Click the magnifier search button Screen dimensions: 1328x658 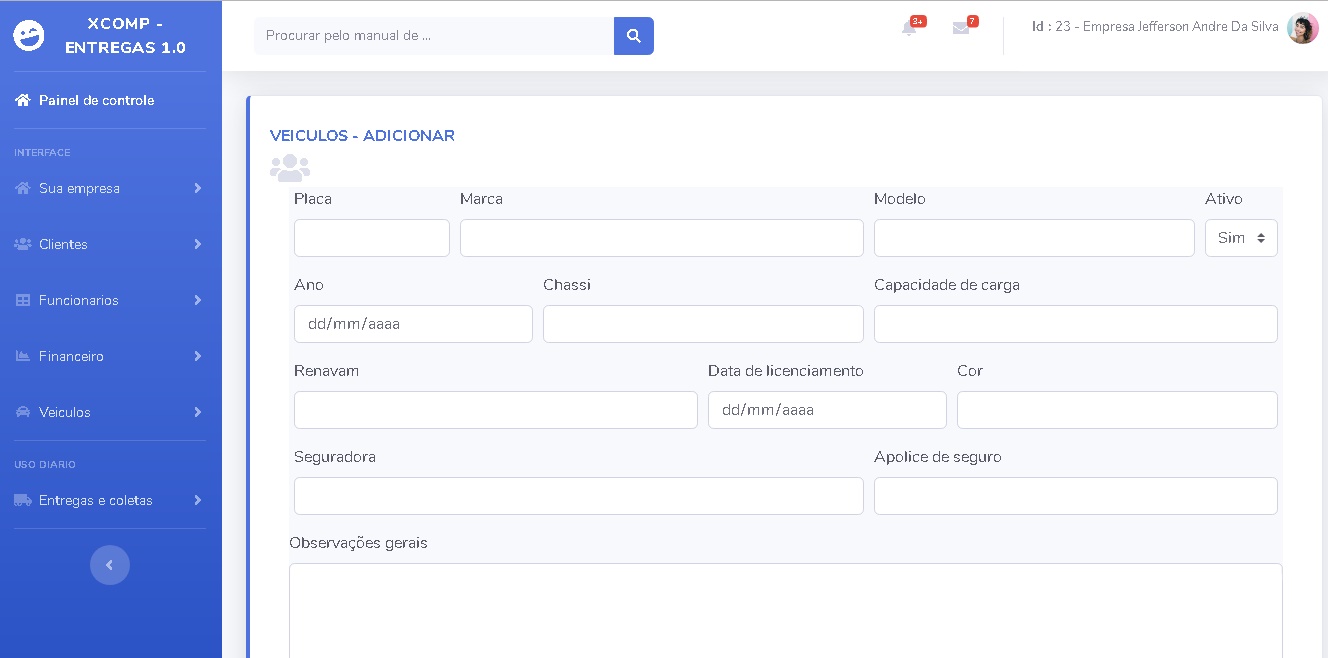pos(633,36)
